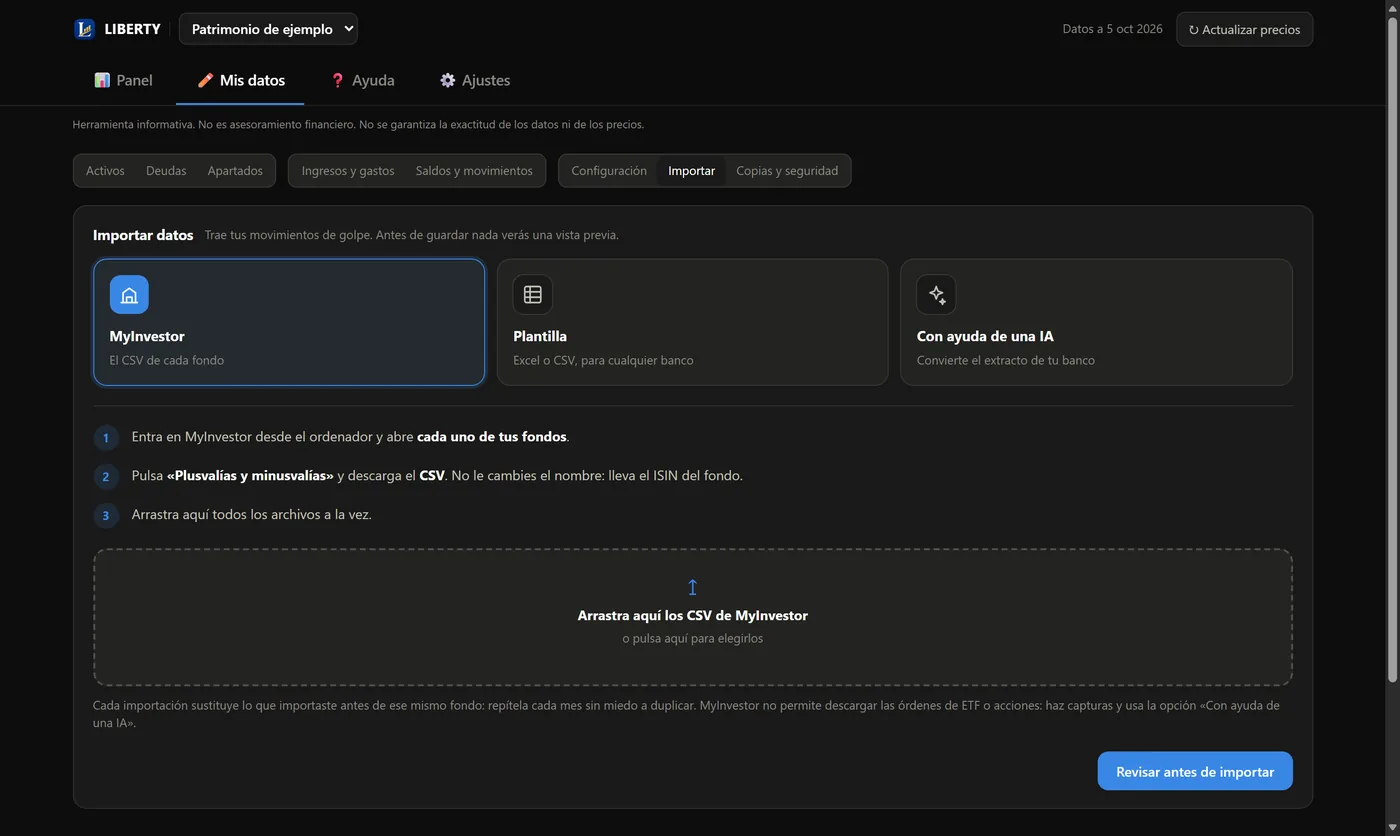Click the 'Importar datos' heading

coord(143,235)
